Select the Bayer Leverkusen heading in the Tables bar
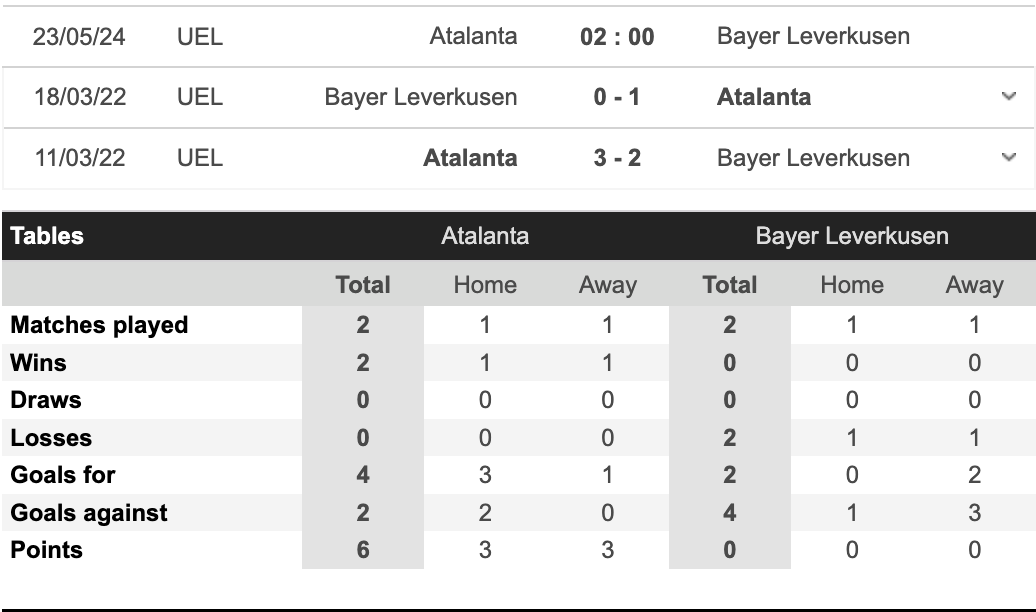 [x=852, y=236]
